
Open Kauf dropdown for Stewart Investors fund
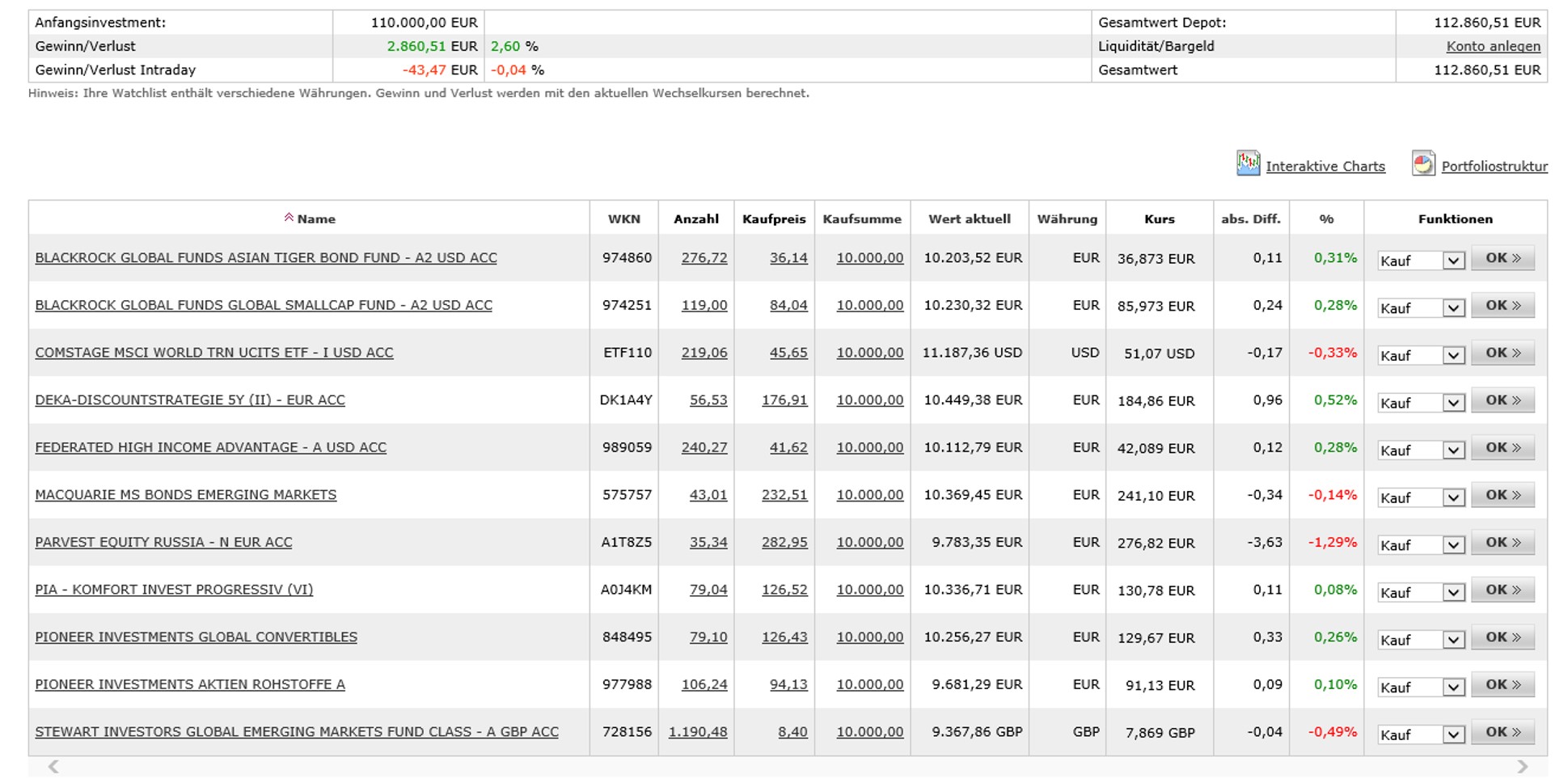click(1453, 734)
